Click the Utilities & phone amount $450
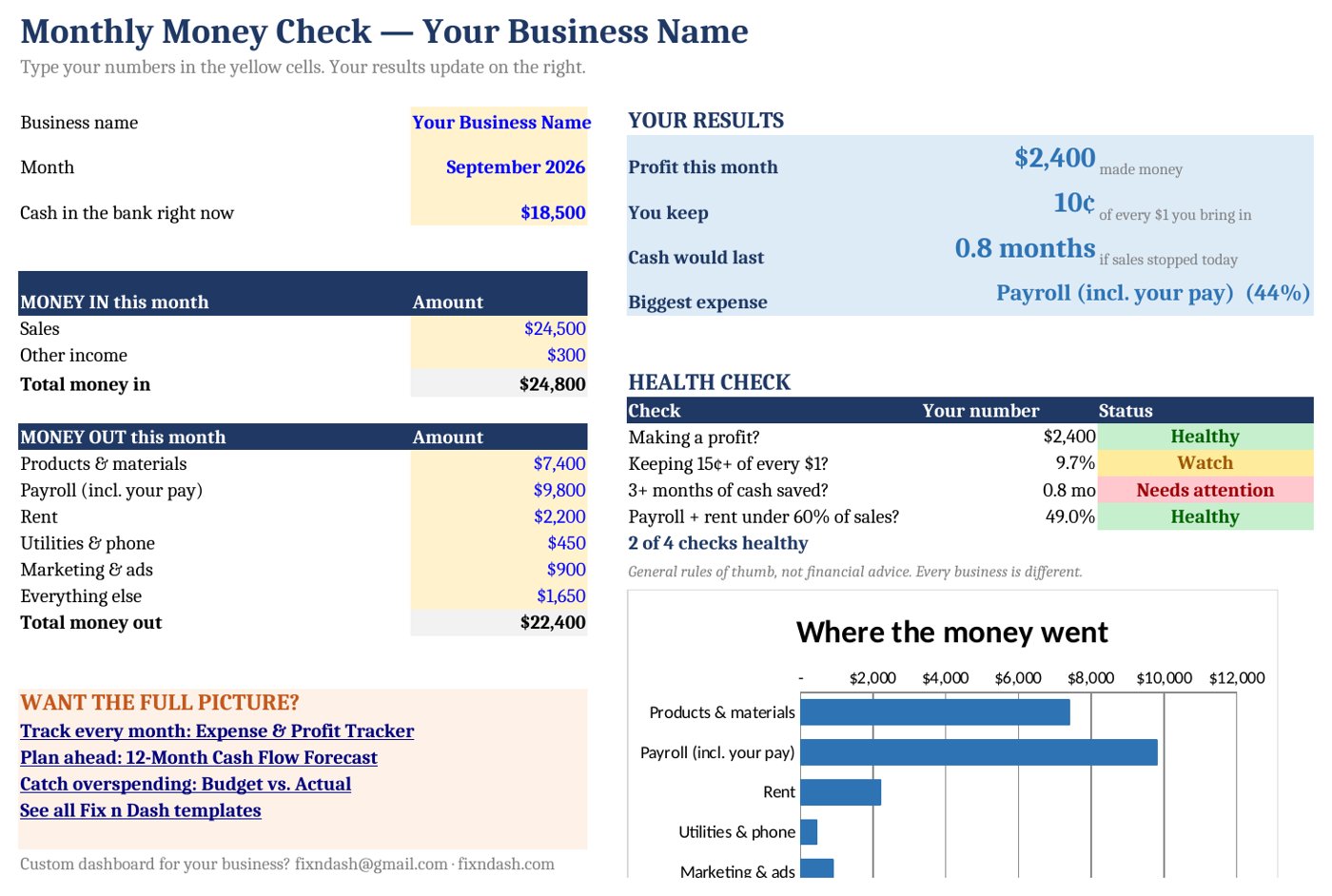Image resolution: width=1332 pixels, height=896 pixels. pos(499,543)
